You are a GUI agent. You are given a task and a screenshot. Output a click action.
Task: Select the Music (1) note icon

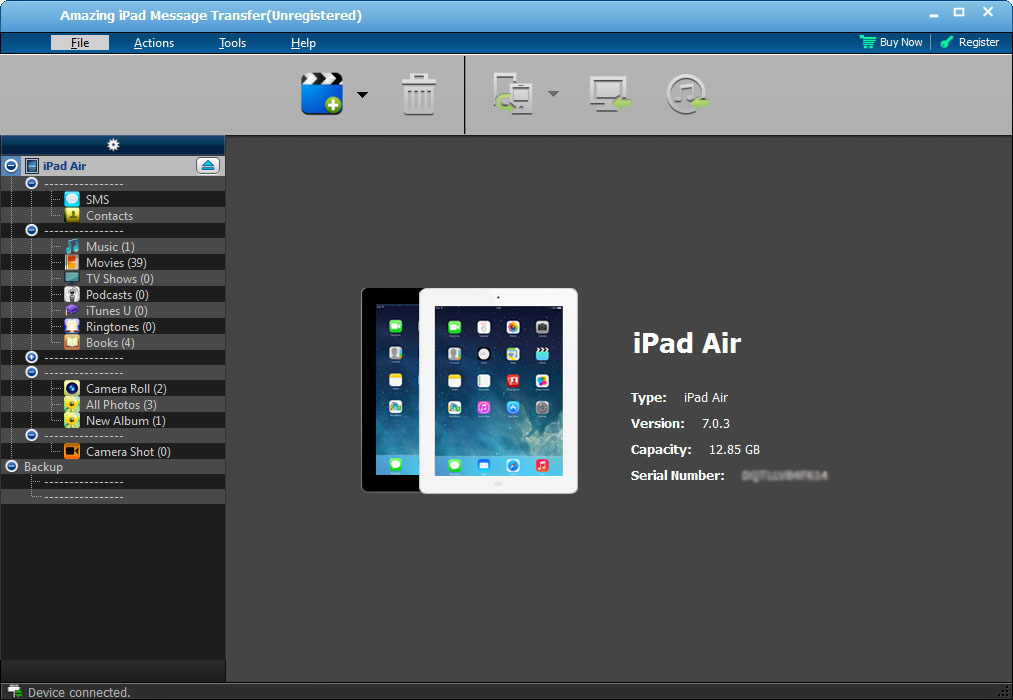click(x=72, y=246)
